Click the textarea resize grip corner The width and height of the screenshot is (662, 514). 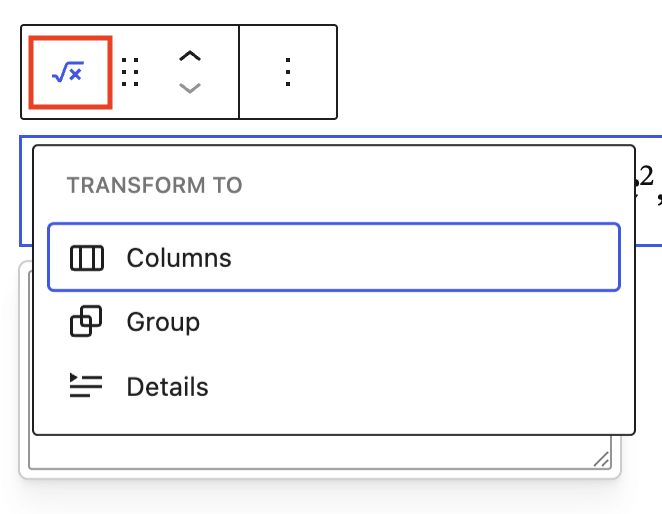601,459
